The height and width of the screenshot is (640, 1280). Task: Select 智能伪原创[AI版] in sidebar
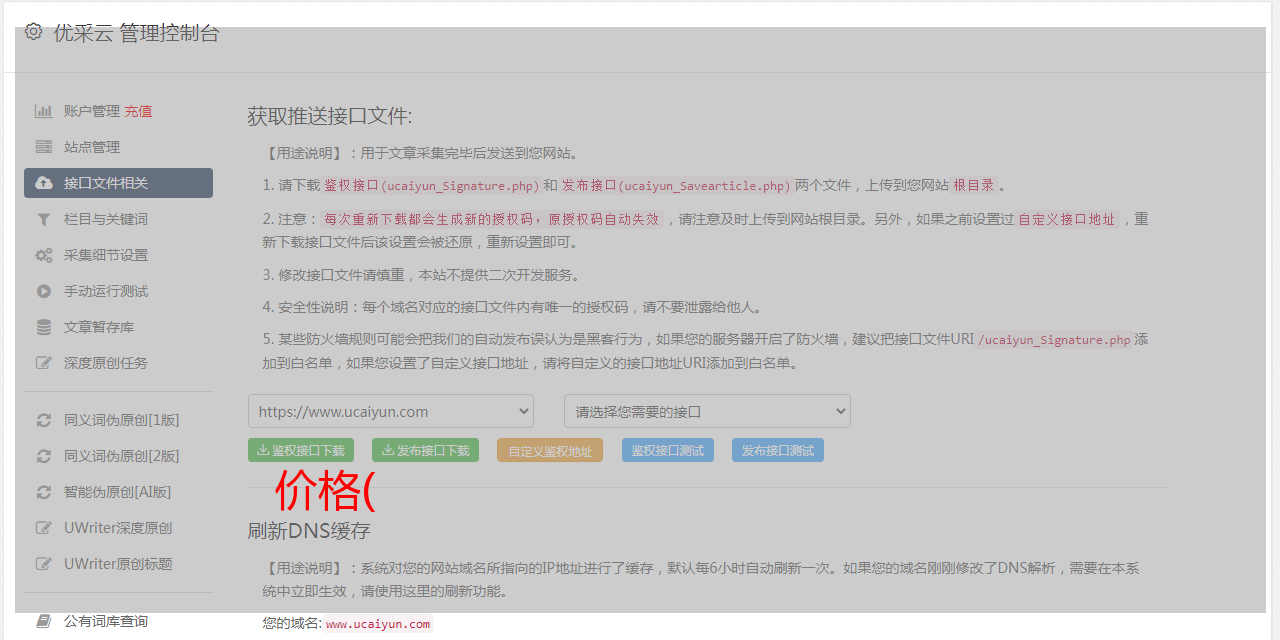click(117, 492)
